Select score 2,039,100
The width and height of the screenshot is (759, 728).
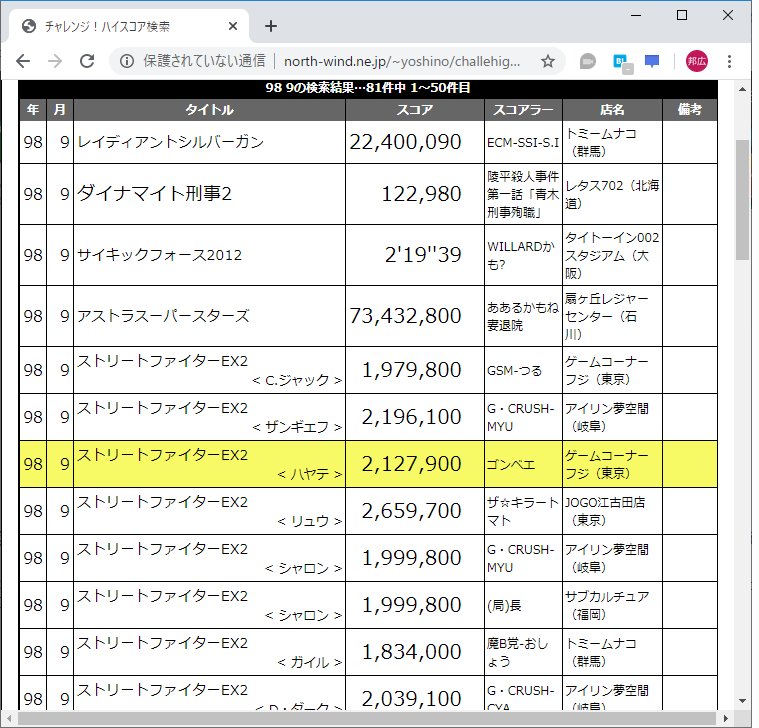tap(411, 698)
